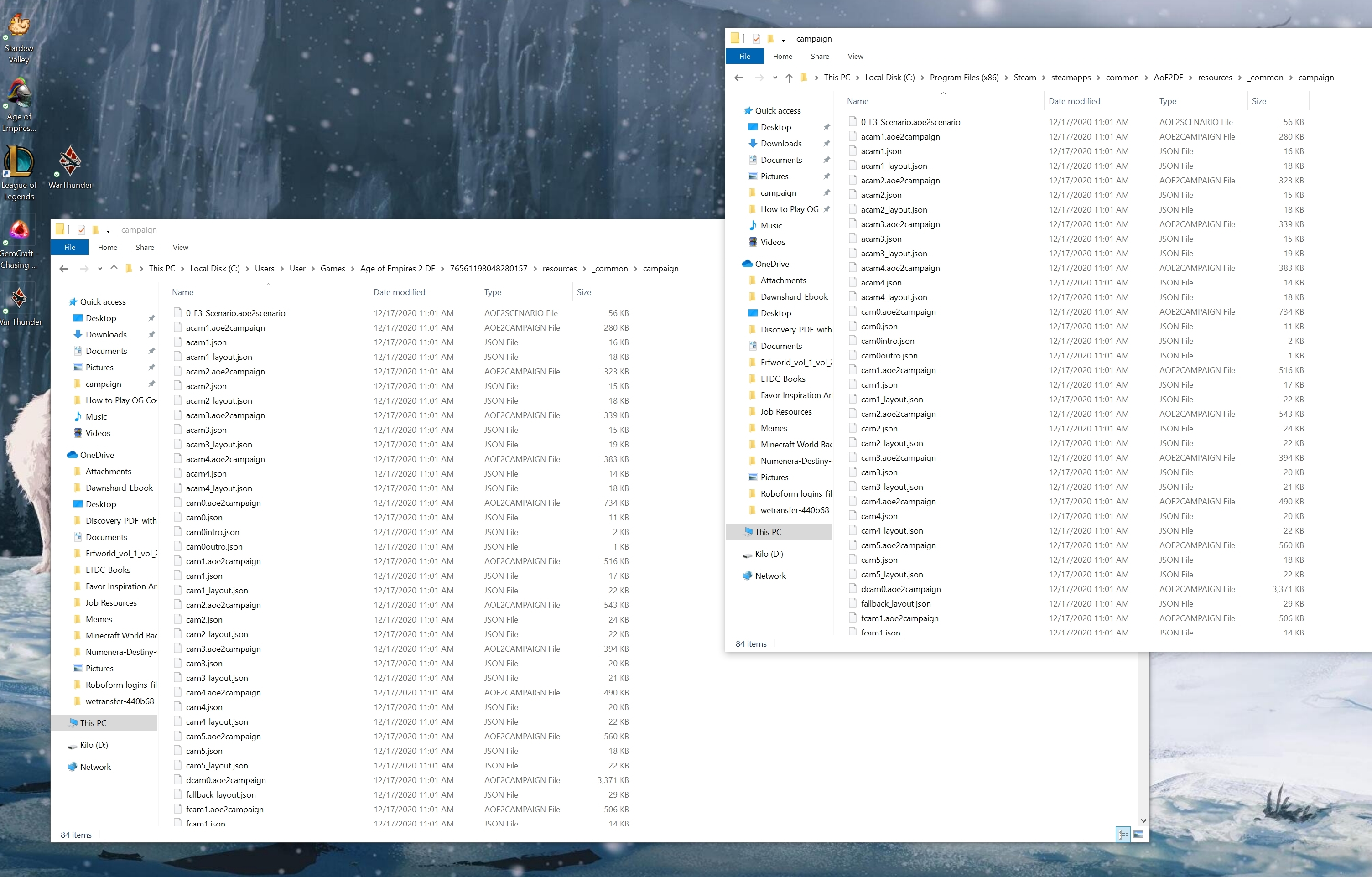Open the Share tab in Users-path window
Screen dimensions: 1372x877
(145, 247)
